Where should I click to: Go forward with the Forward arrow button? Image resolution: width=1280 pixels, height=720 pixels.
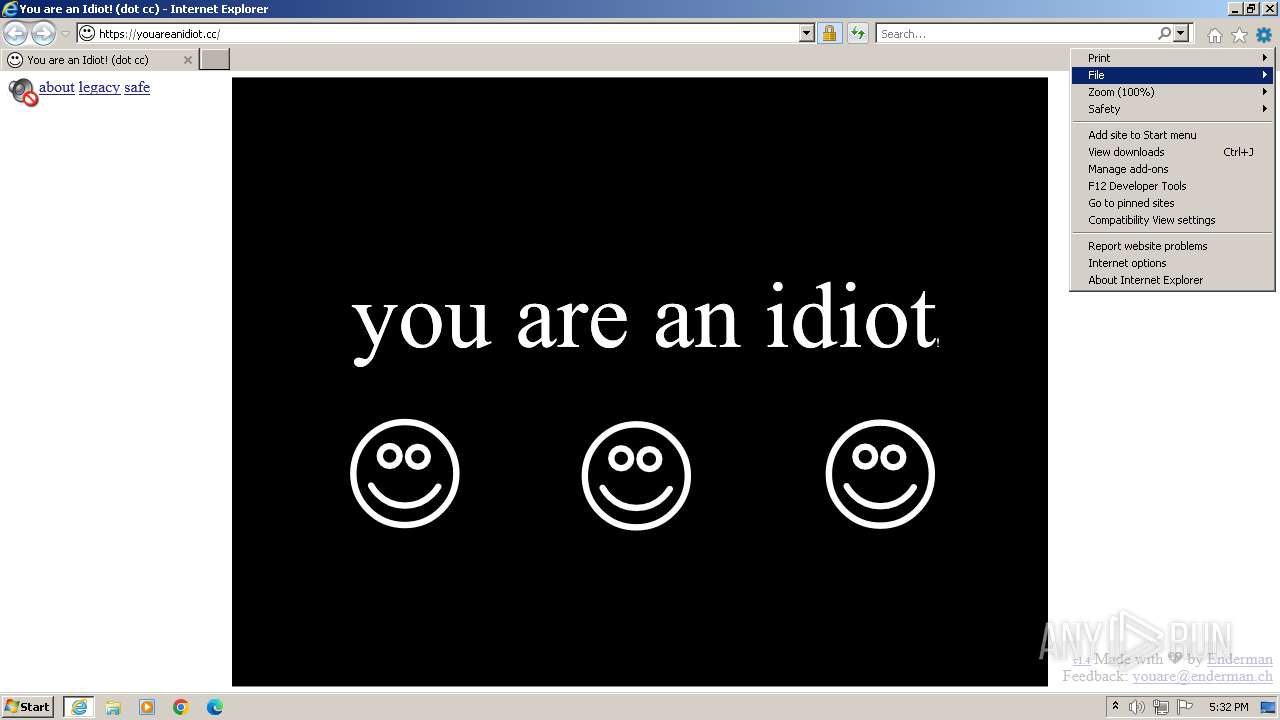(43, 34)
